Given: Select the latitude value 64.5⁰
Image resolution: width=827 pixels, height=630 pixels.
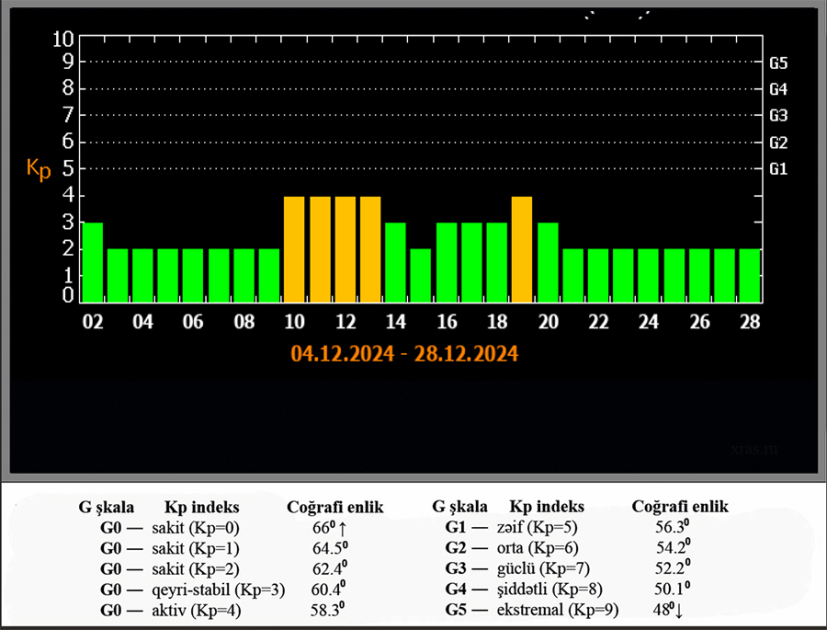Looking at the screenshot, I should pos(330,548).
